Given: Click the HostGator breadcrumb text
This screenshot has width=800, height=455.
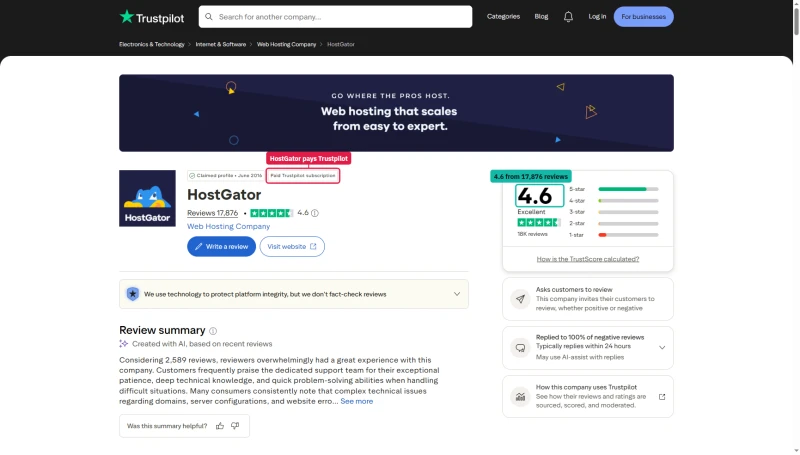Looking at the screenshot, I should pos(341,44).
